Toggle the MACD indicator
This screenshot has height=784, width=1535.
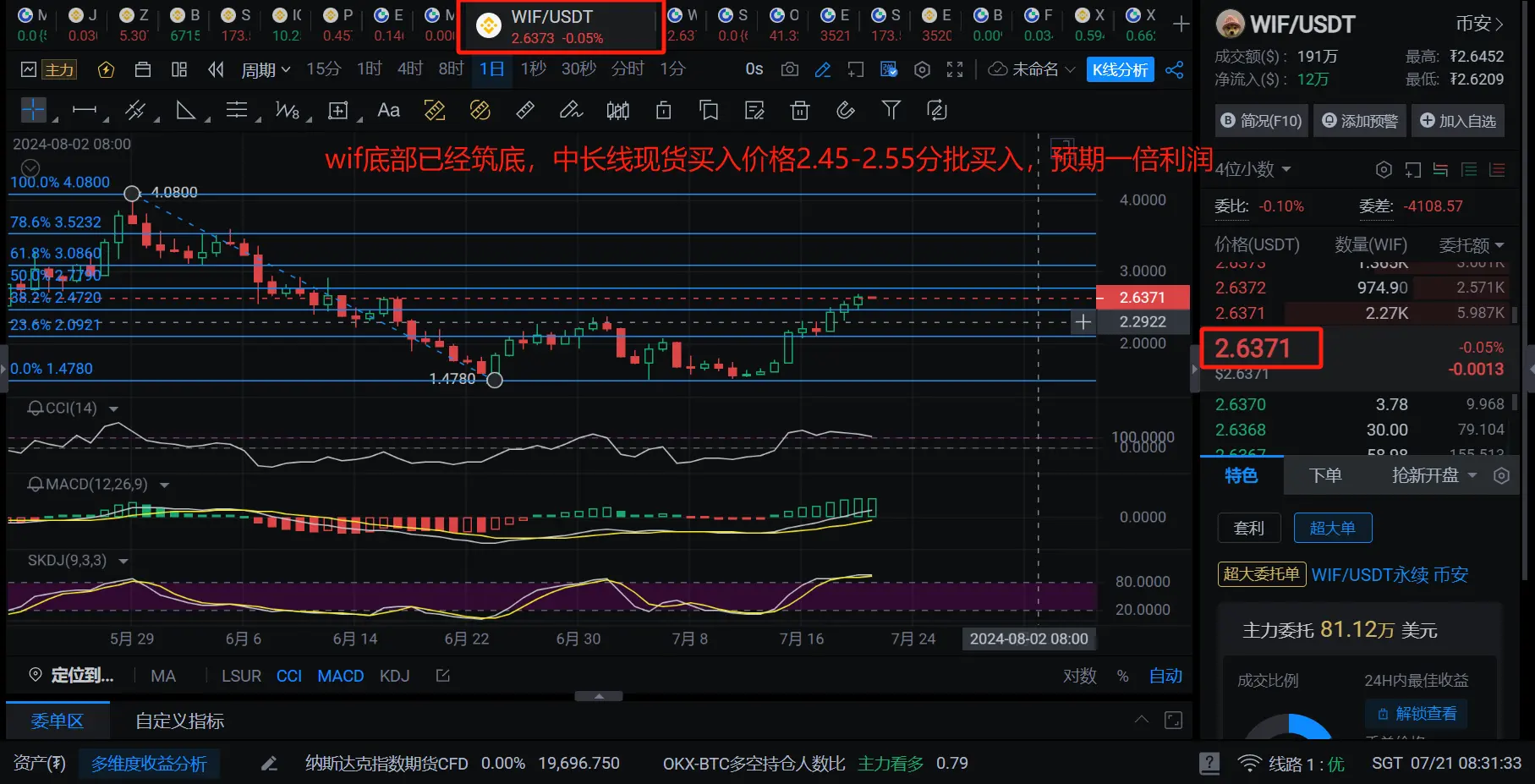point(340,676)
